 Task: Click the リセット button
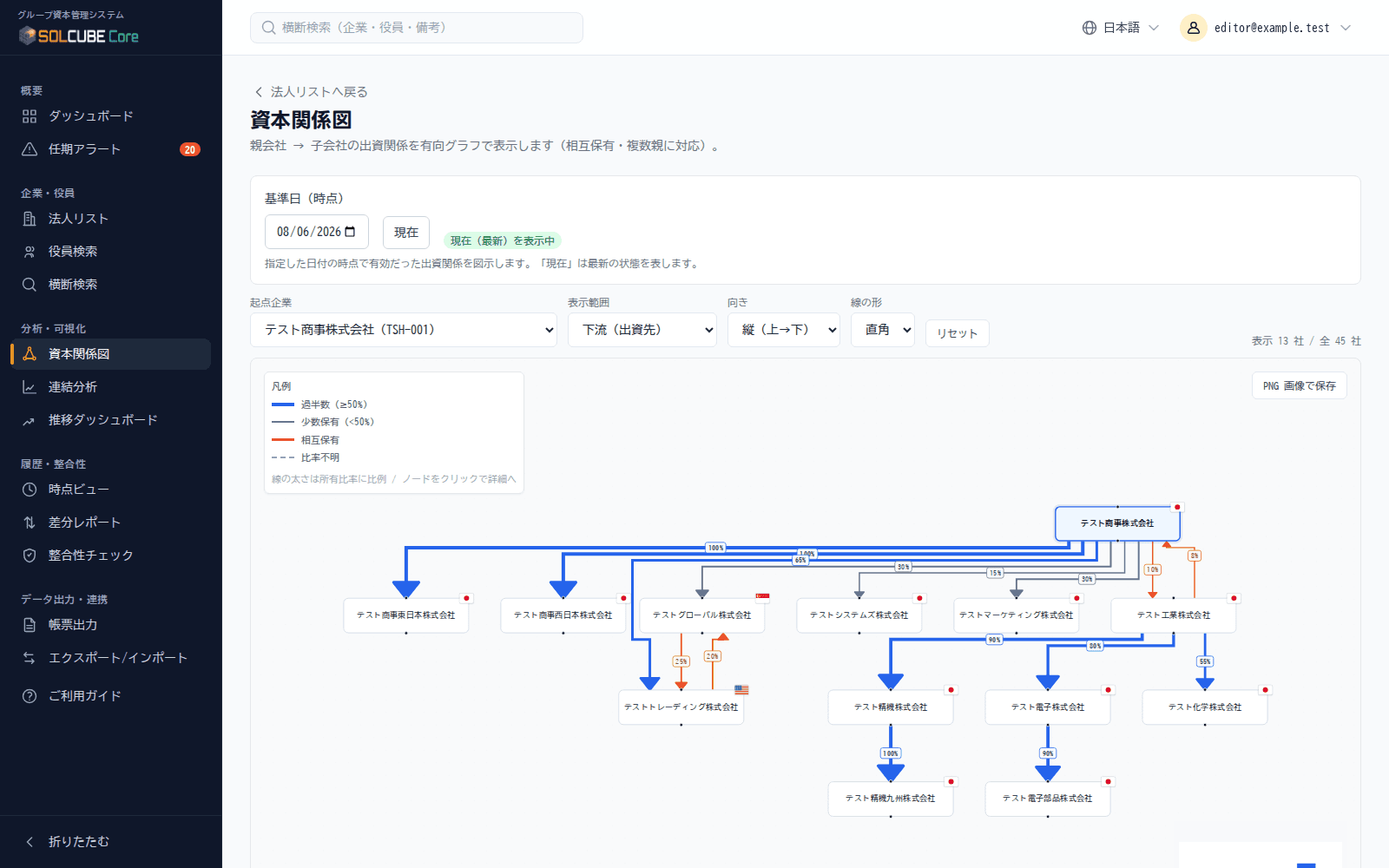tap(958, 333)
